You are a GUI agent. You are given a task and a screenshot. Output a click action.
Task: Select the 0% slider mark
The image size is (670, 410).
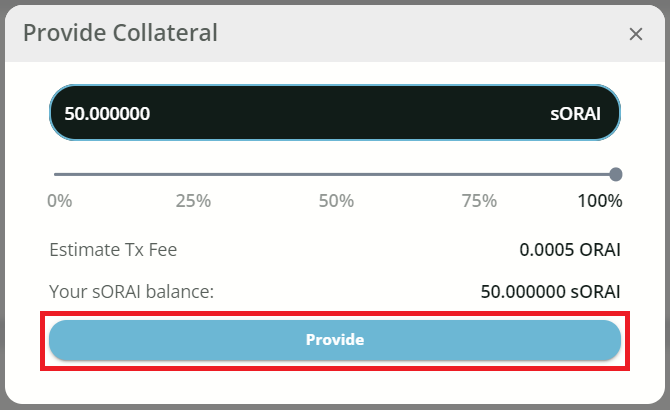coord(60,200)
